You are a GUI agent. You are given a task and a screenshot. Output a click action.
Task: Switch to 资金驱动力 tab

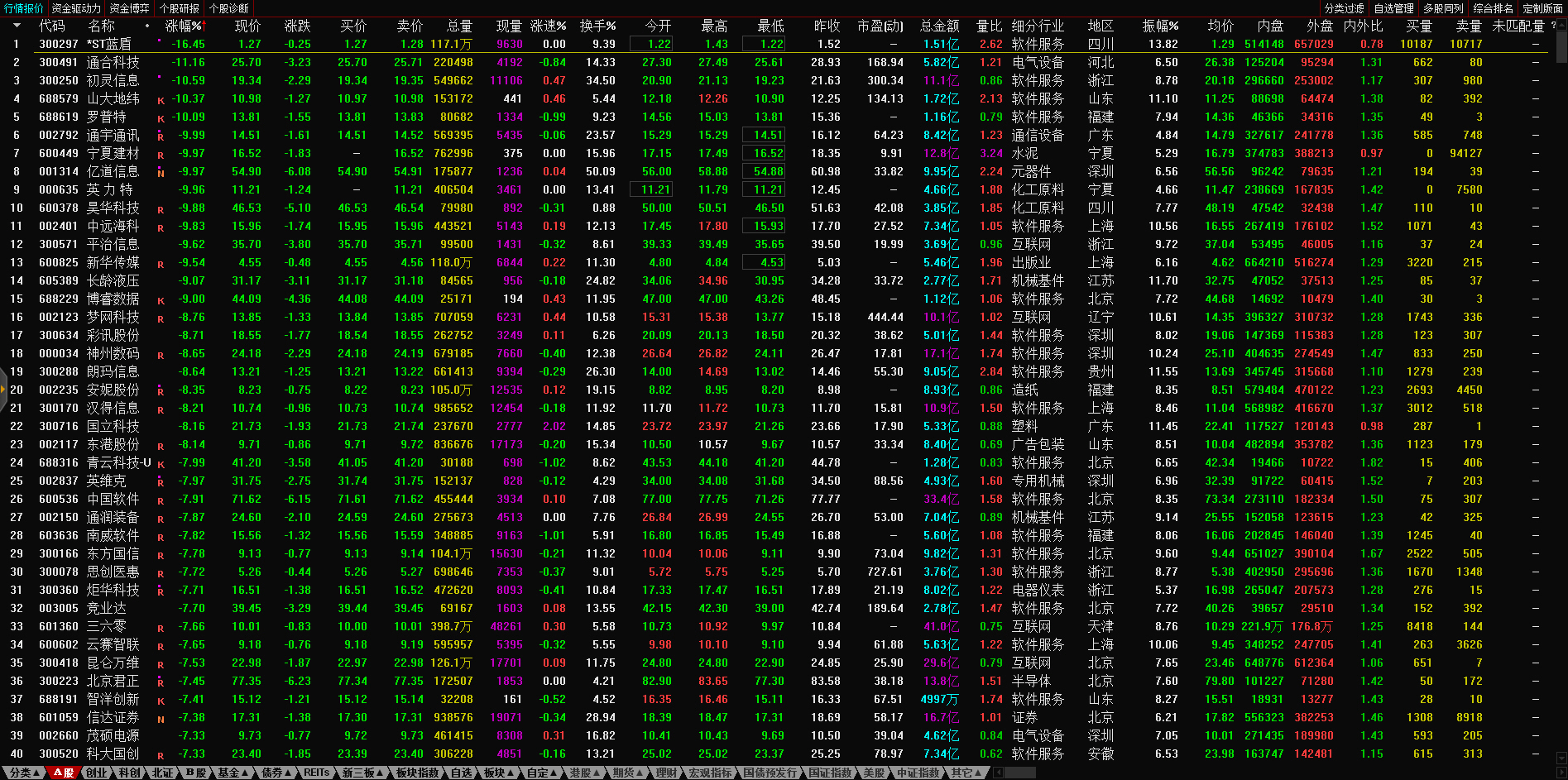click(76, 8)
